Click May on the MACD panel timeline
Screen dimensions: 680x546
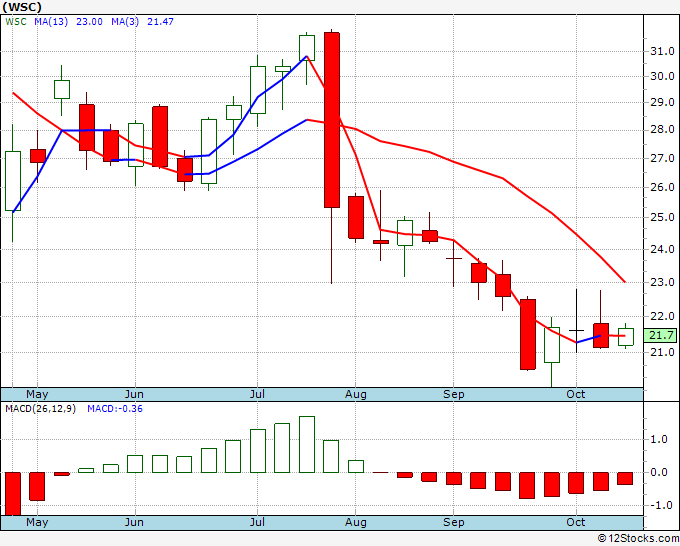(x=37, y=522)
